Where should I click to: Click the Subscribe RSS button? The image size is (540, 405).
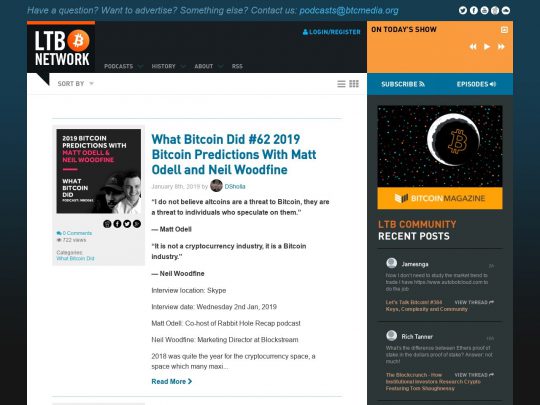[x=403, y=84]
